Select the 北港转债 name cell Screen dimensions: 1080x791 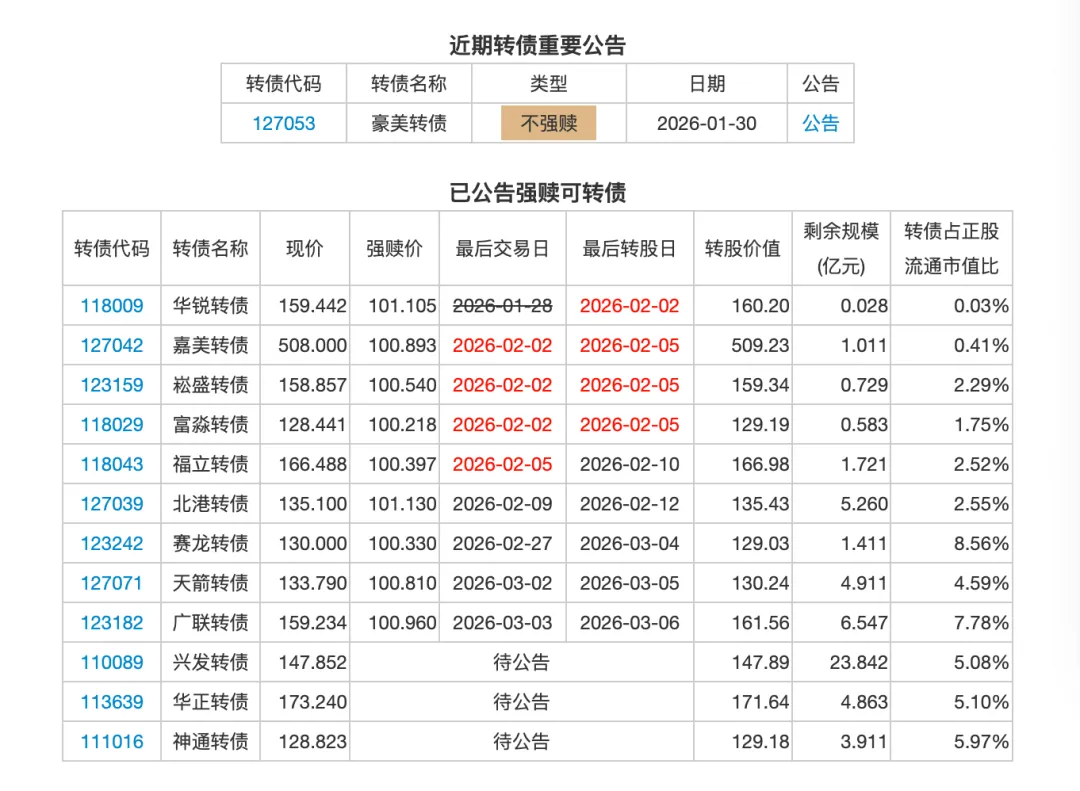[x=210, y=504]
